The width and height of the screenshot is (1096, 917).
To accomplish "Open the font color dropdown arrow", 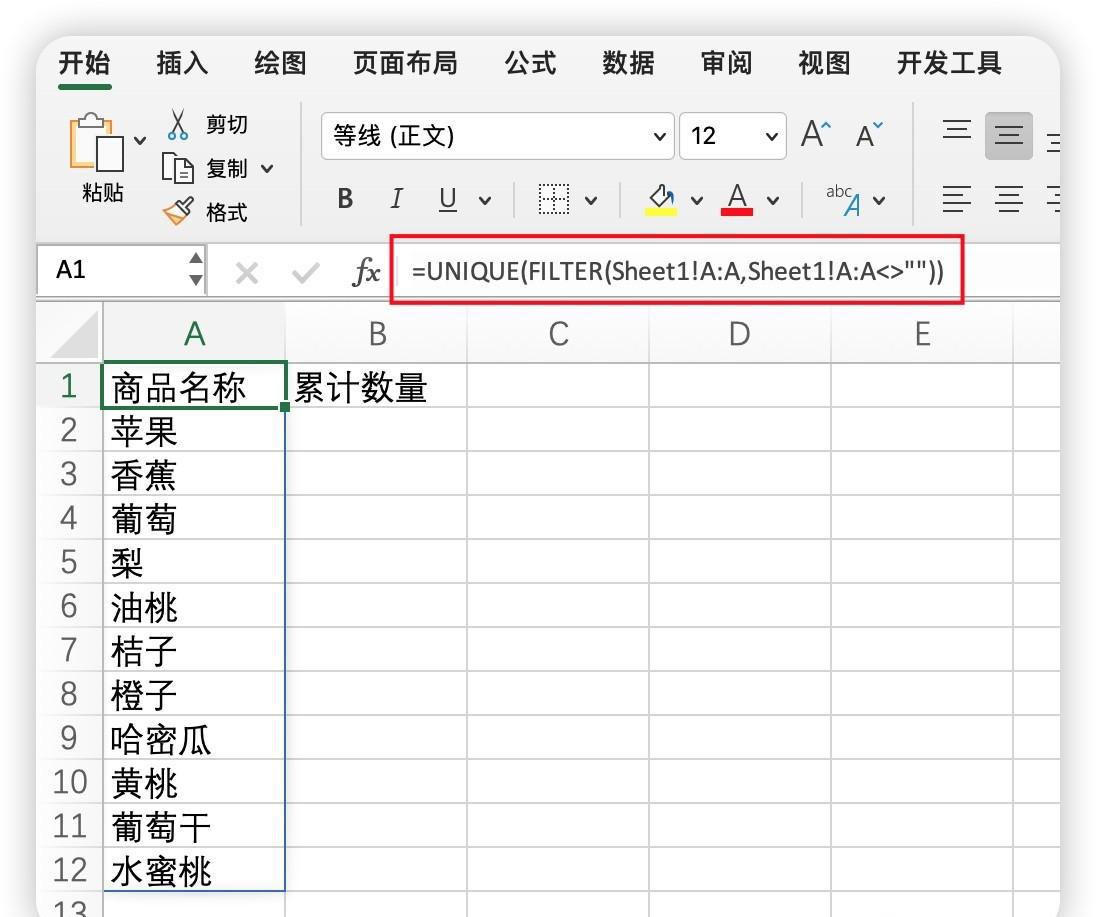I will pyautogui.click(x=773, y=201).
